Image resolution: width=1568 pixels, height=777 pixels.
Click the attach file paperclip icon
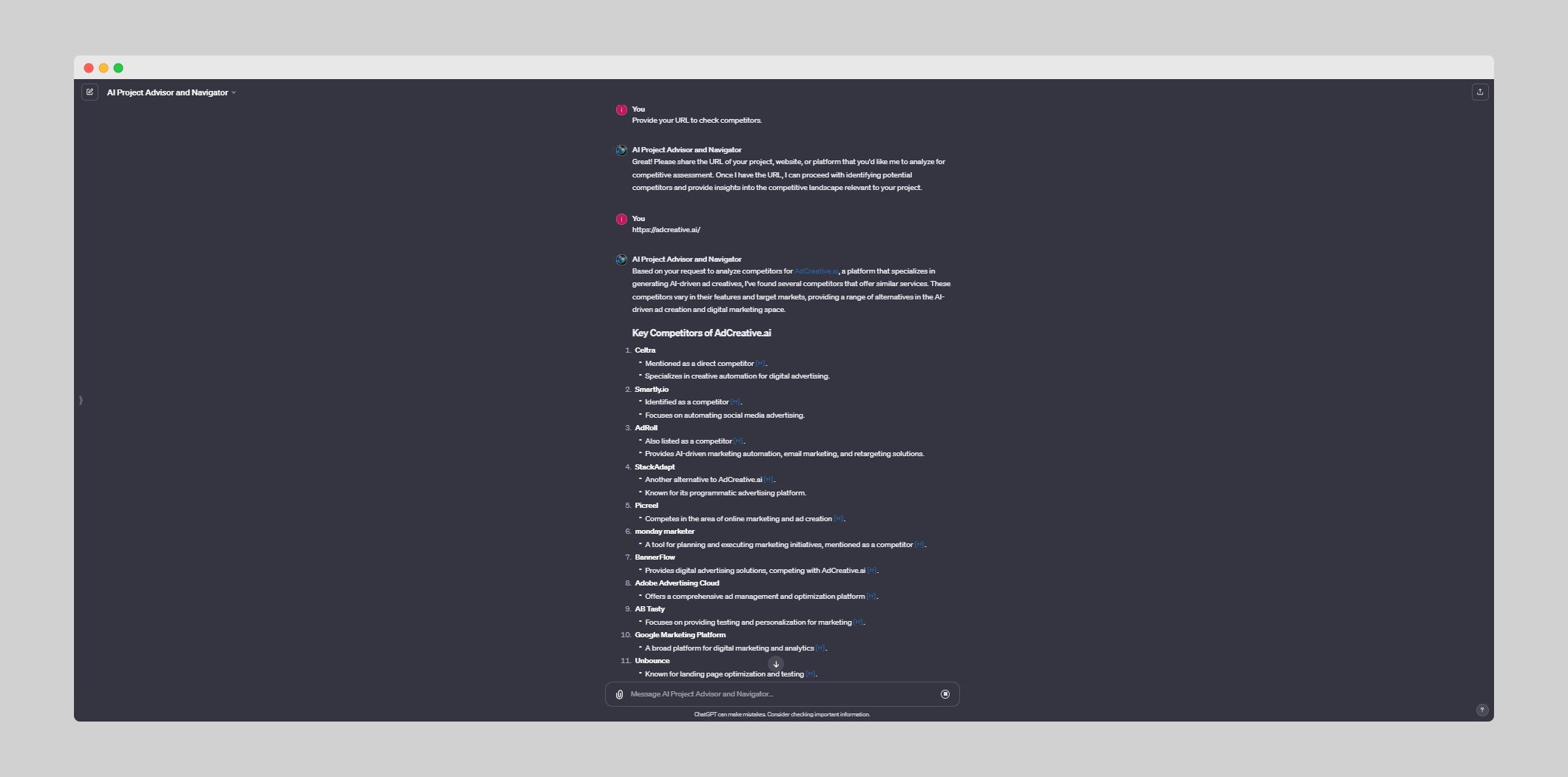[619, 694]
